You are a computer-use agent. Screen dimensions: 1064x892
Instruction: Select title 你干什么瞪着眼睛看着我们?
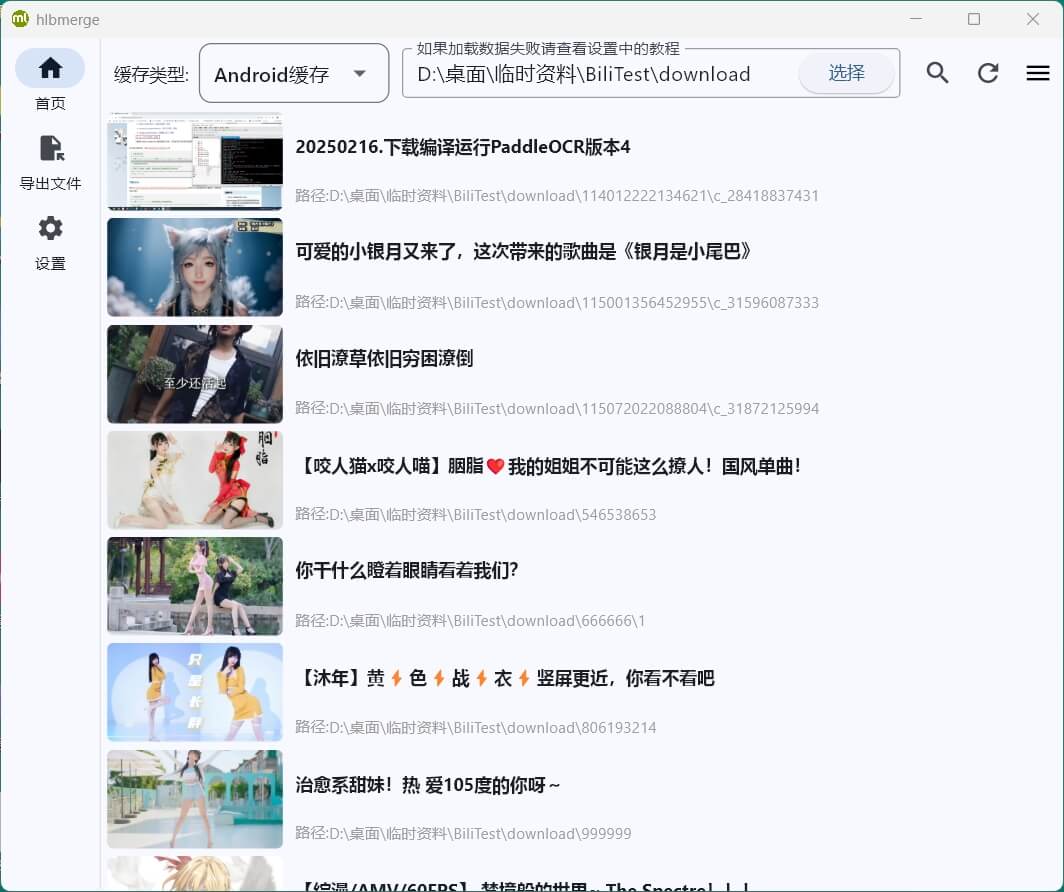click(406, 570)
